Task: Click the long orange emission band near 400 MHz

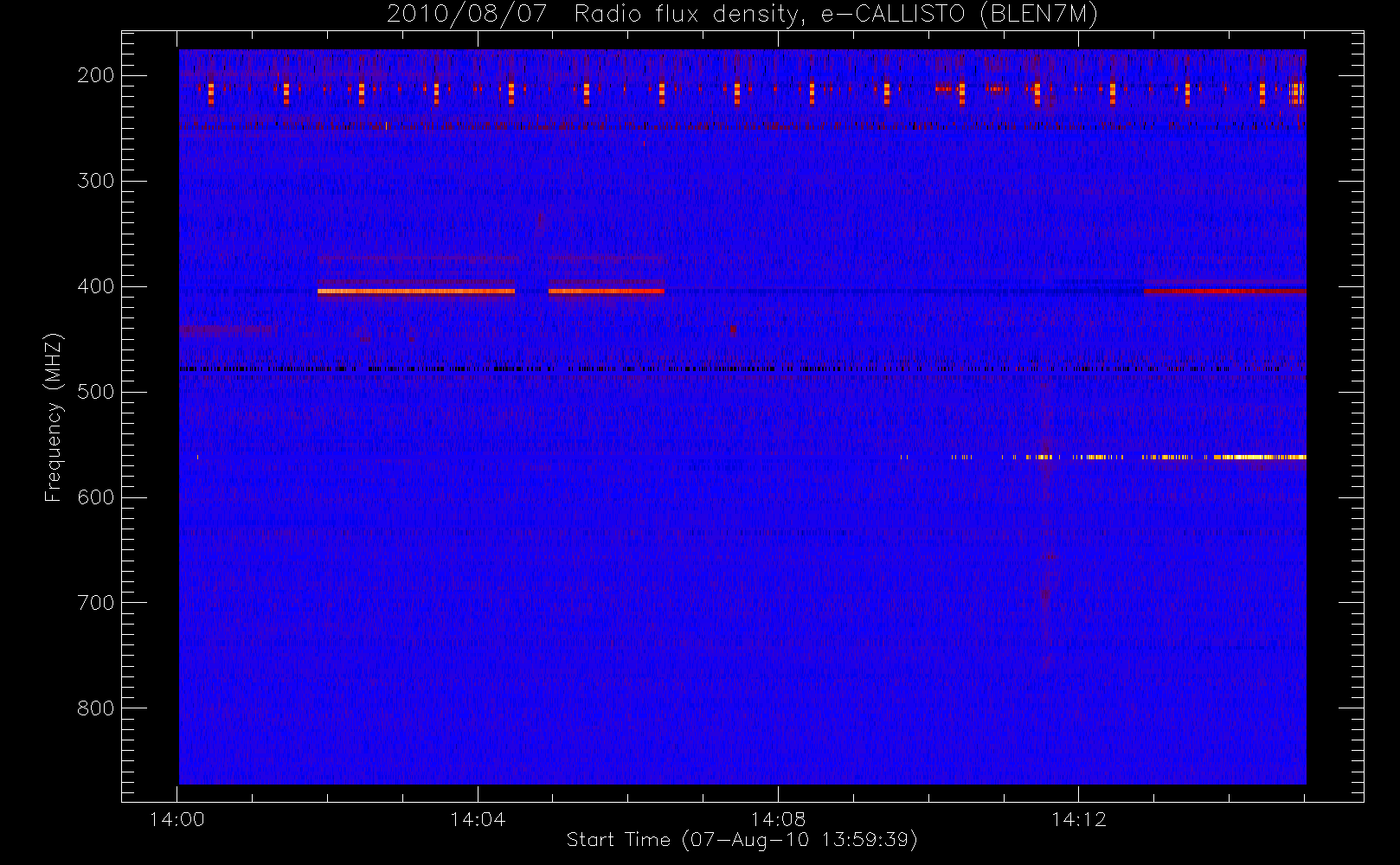Action: point(416,292)
